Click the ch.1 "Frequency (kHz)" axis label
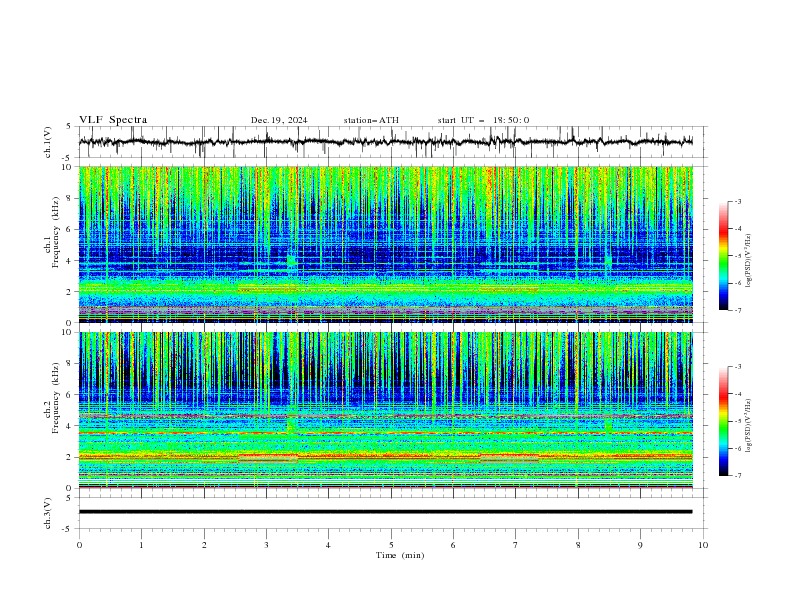The height and width of the screenshot is (612, 792). pos(56,232)
